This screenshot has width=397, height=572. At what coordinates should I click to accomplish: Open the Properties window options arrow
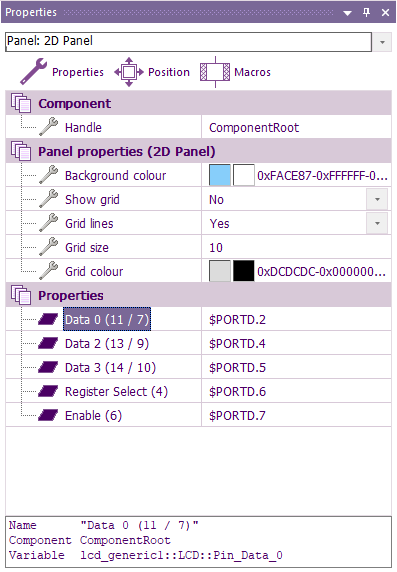[x=347, y=13]
